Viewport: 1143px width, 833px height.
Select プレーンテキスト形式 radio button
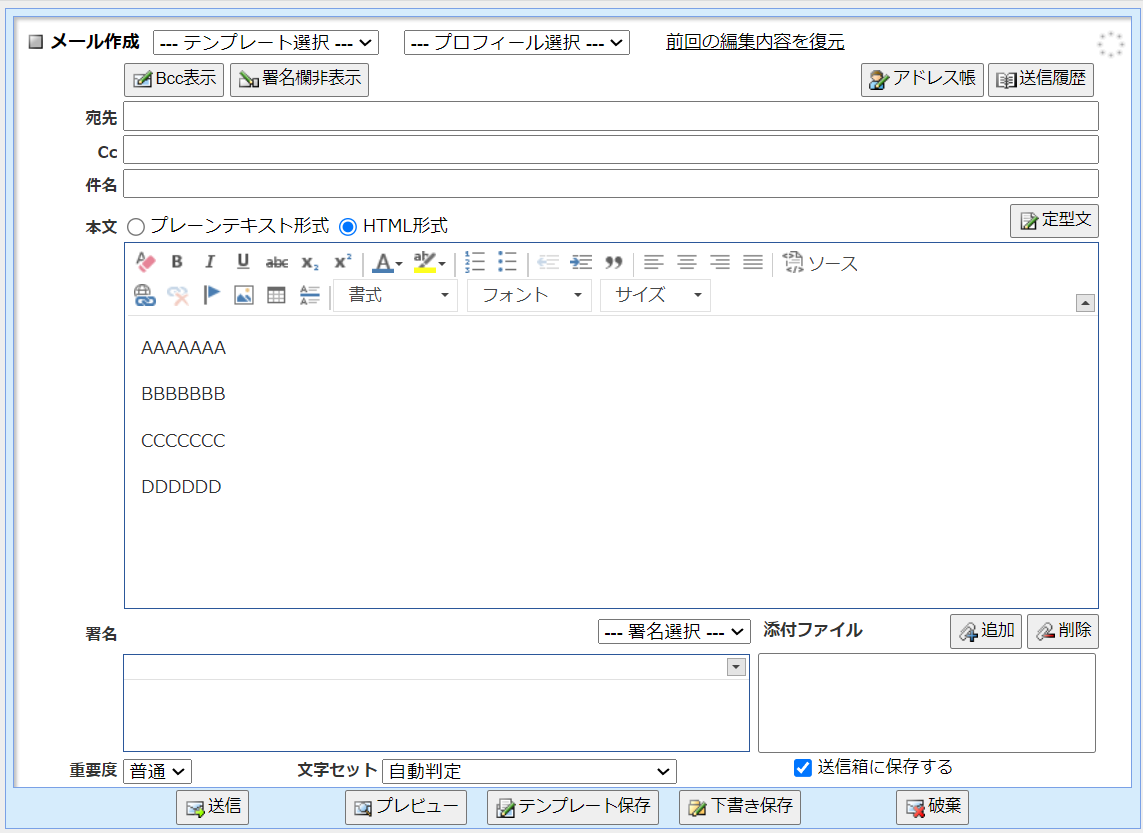pos(136,227)
